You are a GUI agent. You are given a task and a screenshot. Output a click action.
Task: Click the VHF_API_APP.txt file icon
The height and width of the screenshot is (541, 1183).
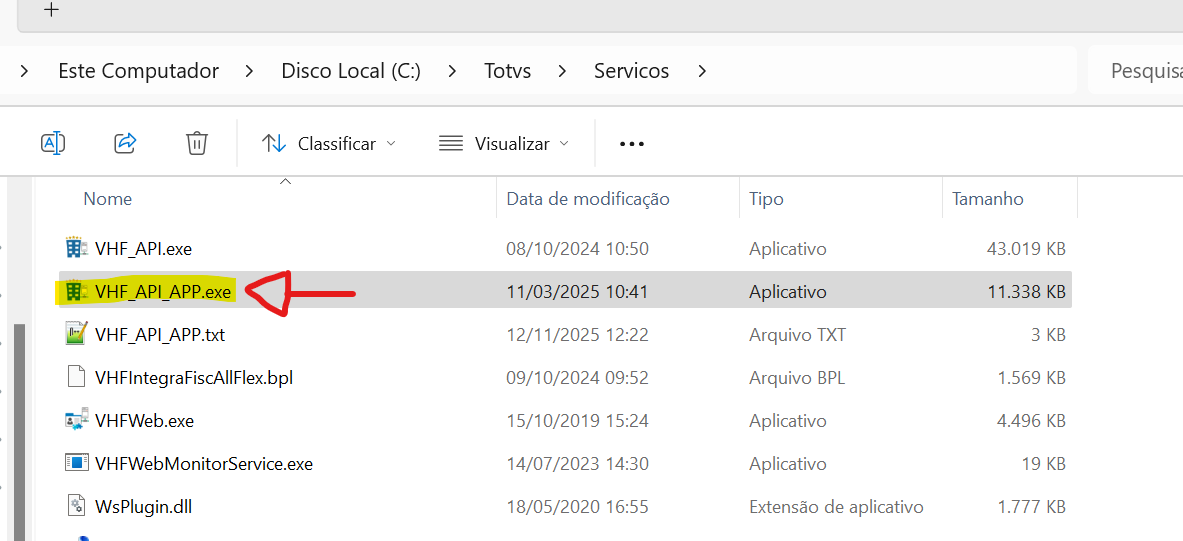point(76,334)
